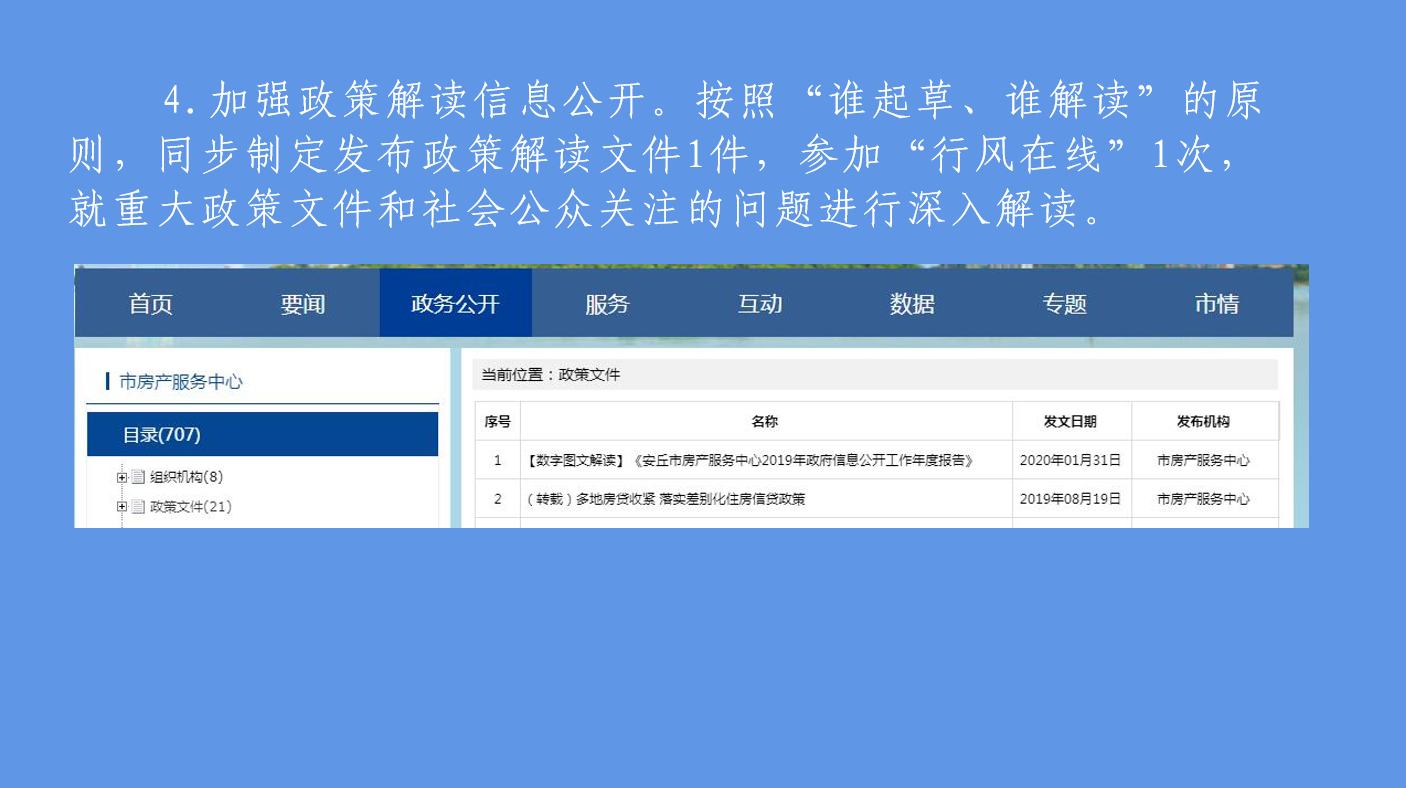Click the 当前位置：政策文件 breadcrumb
Viewport: 1406px width, 788px height.
pos(551,375)
